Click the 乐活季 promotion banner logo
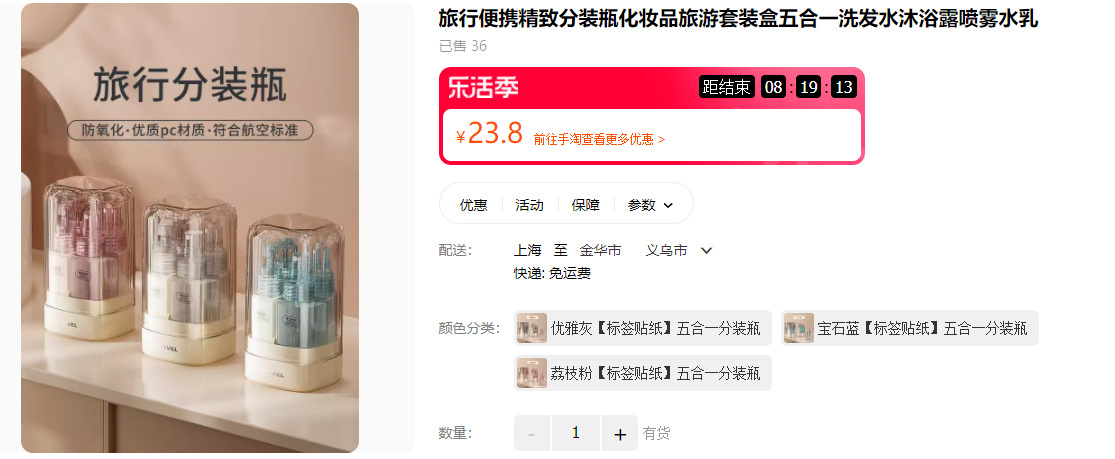The width and height of the screenshot is (1115, 459). point(483,88)
